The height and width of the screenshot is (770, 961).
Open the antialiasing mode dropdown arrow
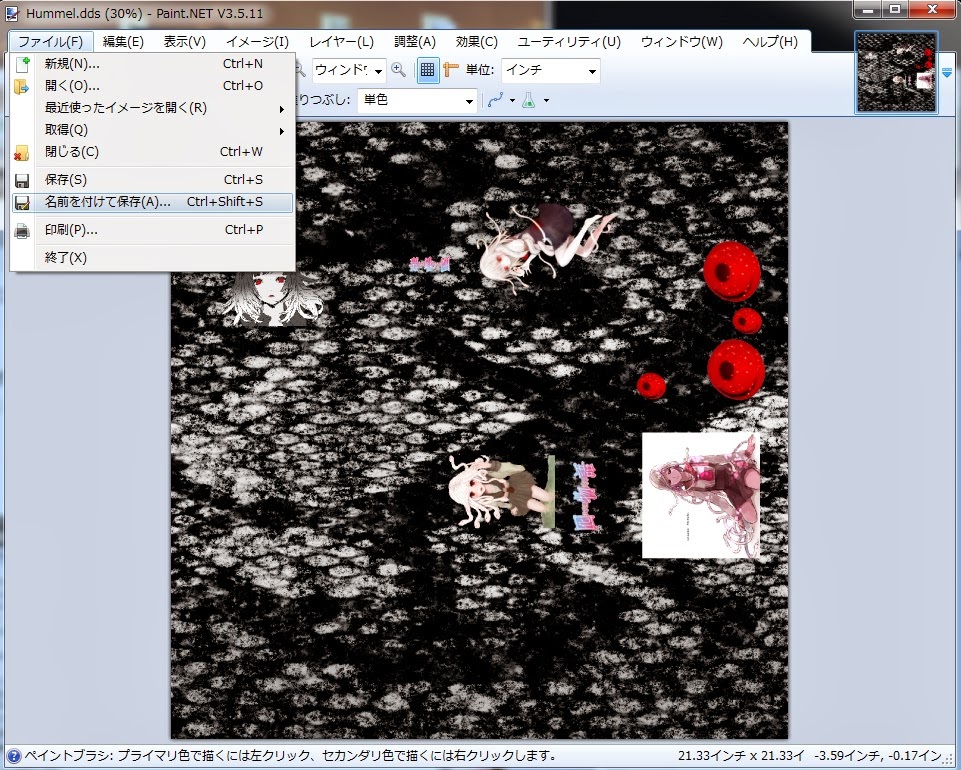tap(512, 101)
